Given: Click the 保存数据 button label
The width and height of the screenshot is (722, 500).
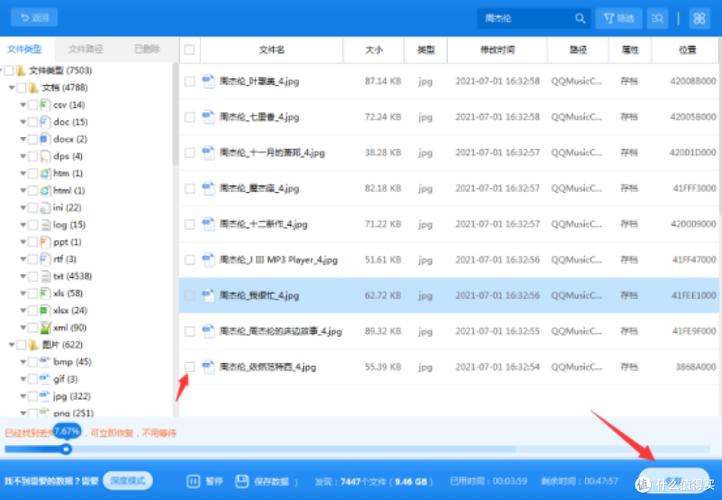Looking at the screenshot, I should point(271,482).
